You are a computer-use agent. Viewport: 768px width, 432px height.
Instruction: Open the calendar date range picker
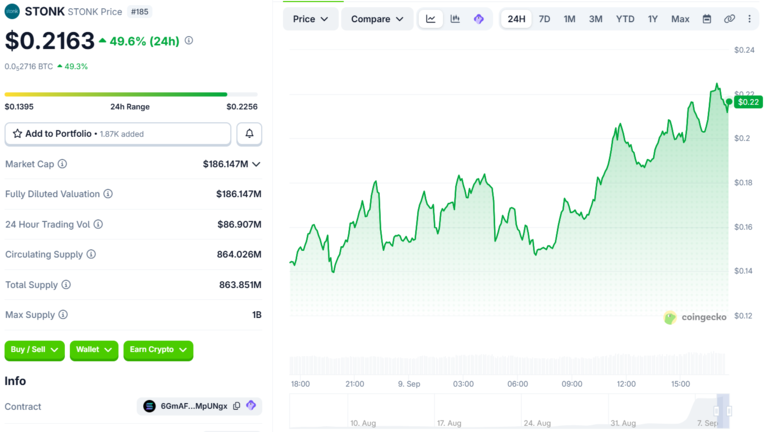[707, 19]
